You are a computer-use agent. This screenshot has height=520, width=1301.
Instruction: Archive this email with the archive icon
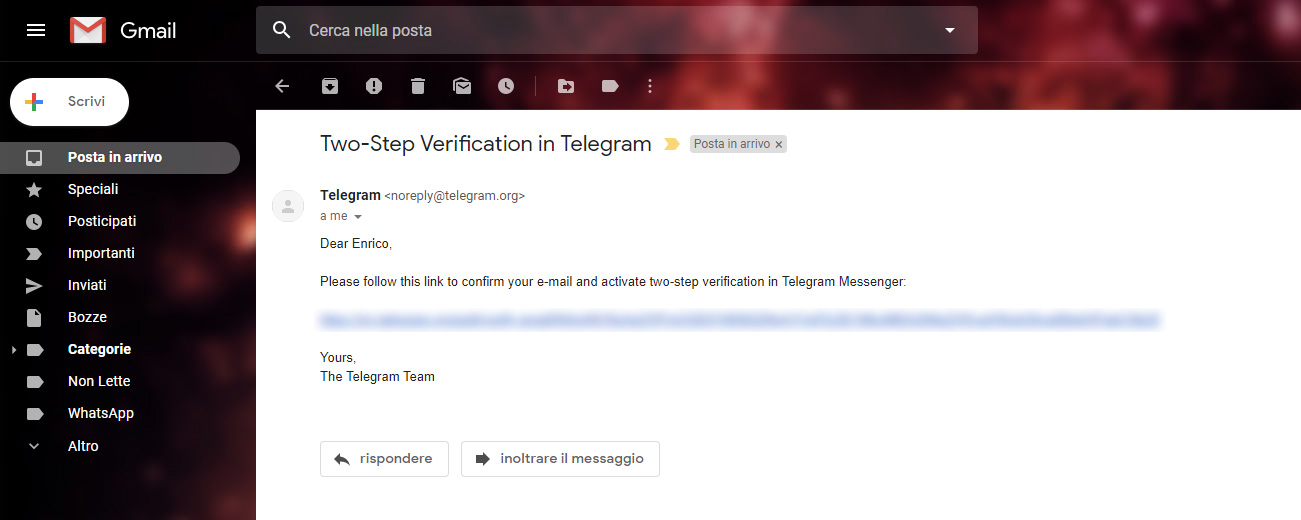(x=330, y=86)
